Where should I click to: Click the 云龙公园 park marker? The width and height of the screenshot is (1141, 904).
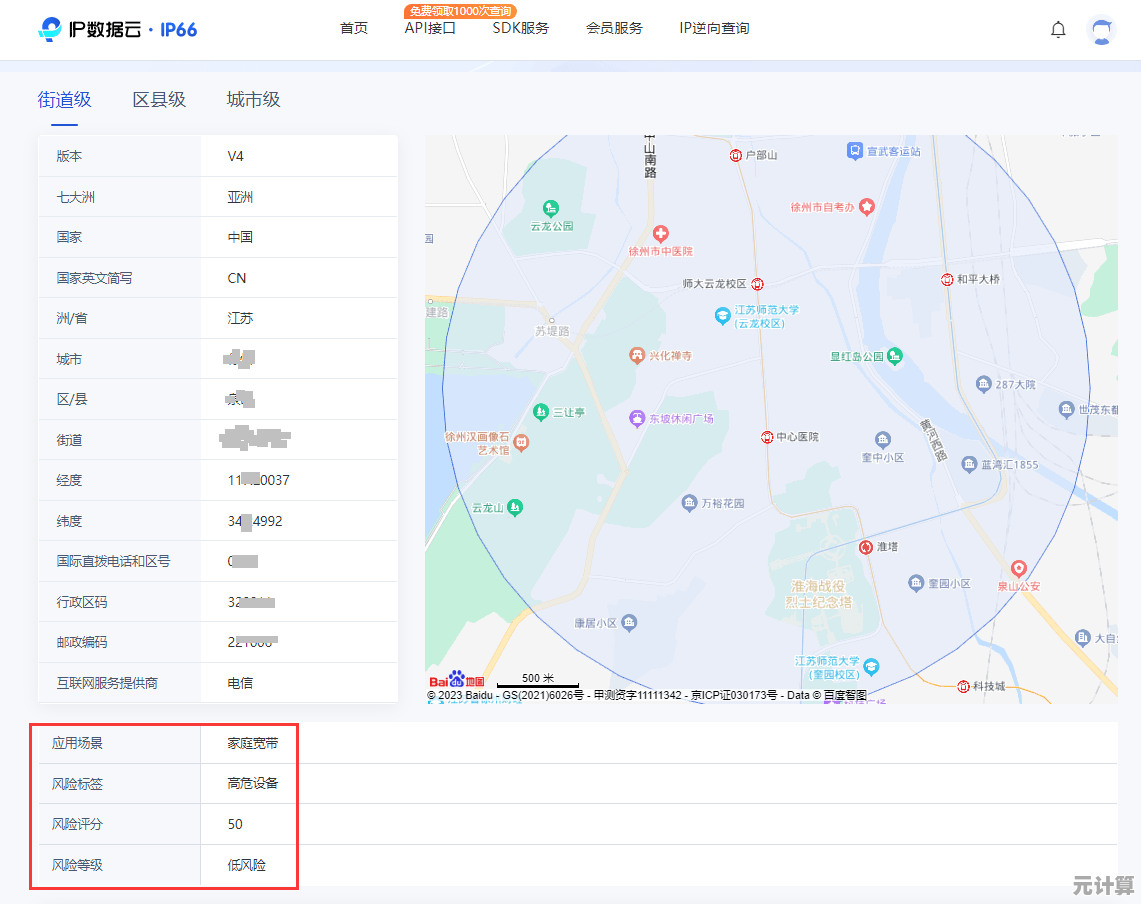coord(550,209)
